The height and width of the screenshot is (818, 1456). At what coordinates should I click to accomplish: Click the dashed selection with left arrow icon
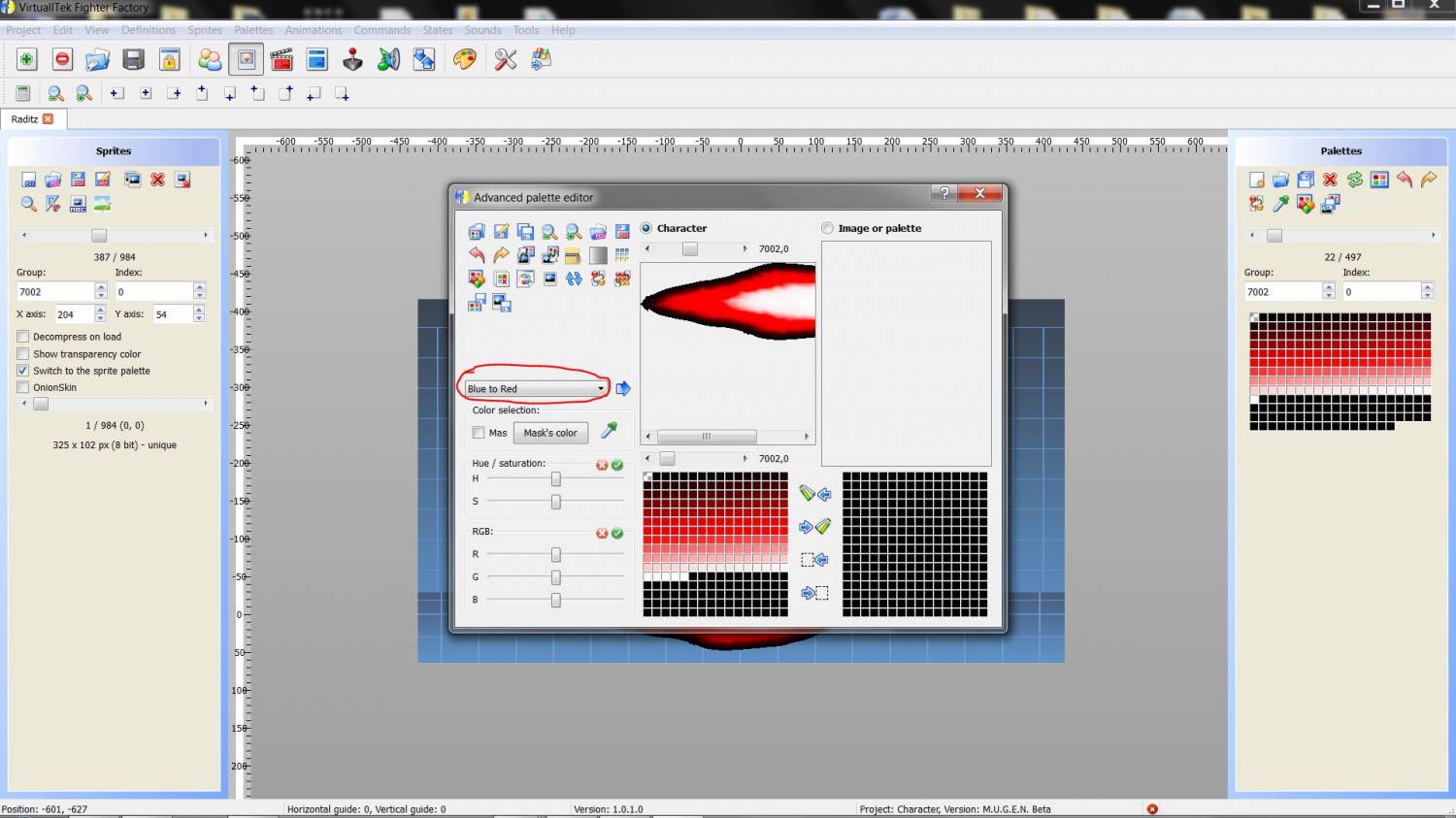coord(815,560)
